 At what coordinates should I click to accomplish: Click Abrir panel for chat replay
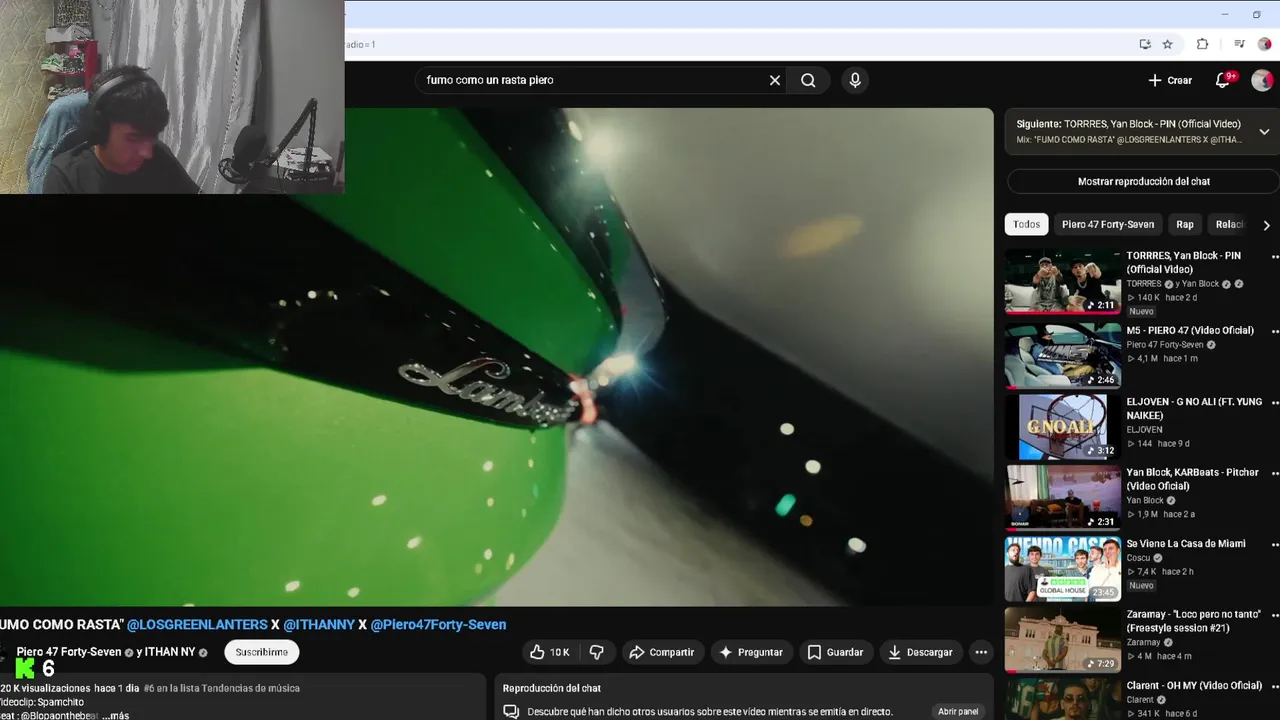click(x=957, y=711)
